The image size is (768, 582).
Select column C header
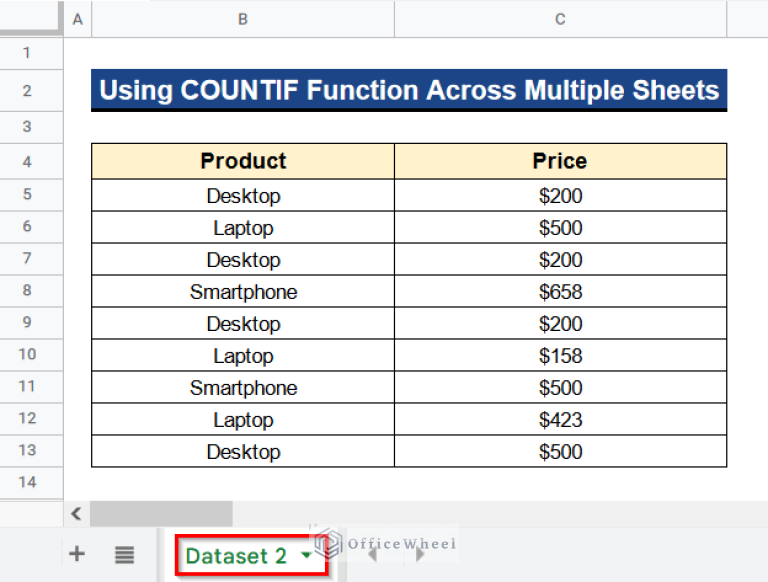point(560,19)
